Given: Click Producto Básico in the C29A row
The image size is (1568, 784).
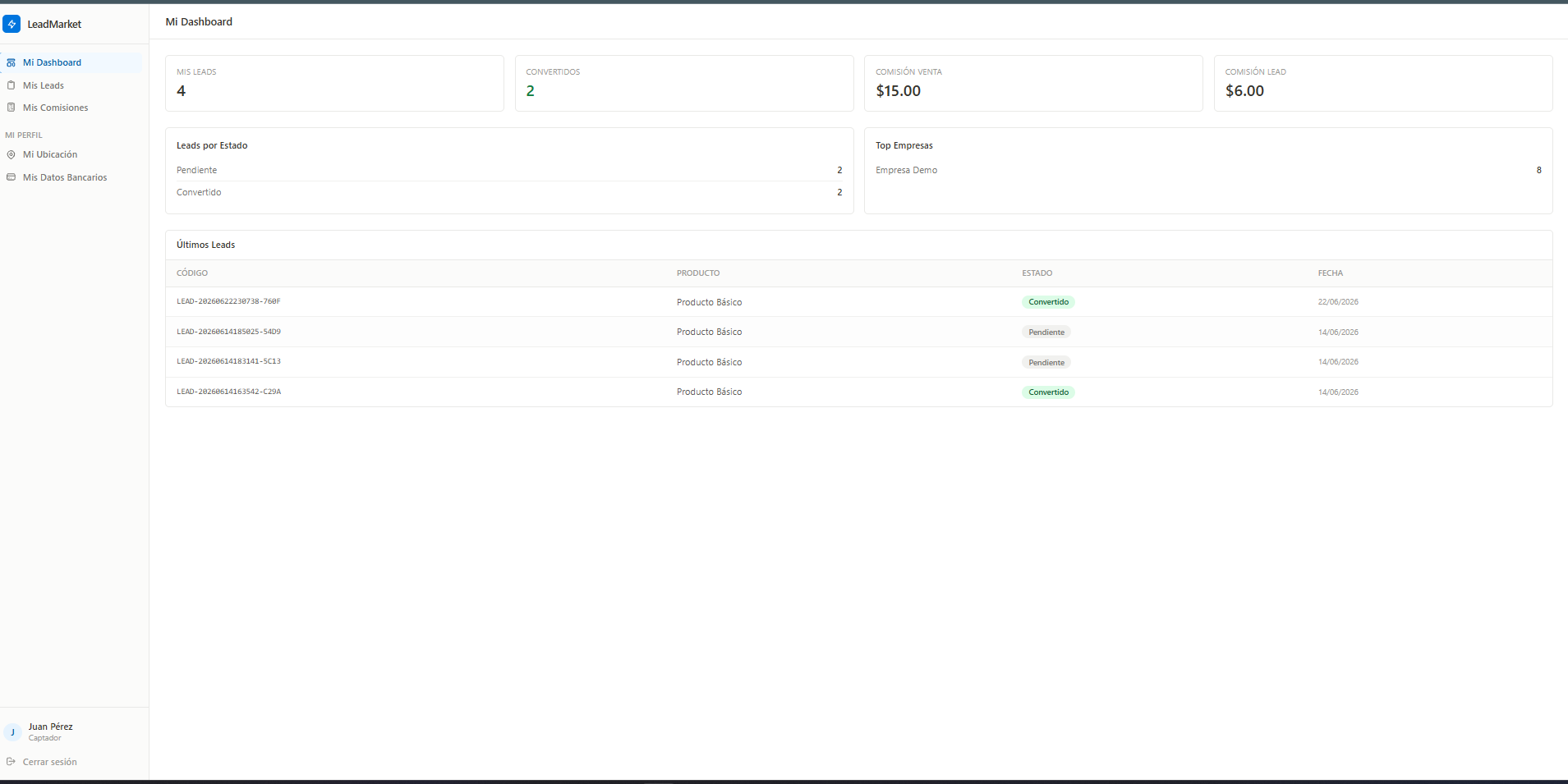Looking at the screenshot, I should [709, 392].
